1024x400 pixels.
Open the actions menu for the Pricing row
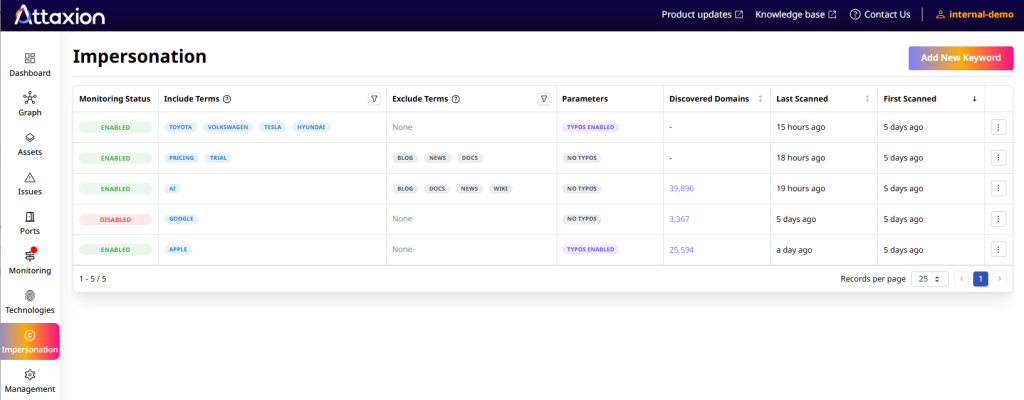(x=998, y=158)
